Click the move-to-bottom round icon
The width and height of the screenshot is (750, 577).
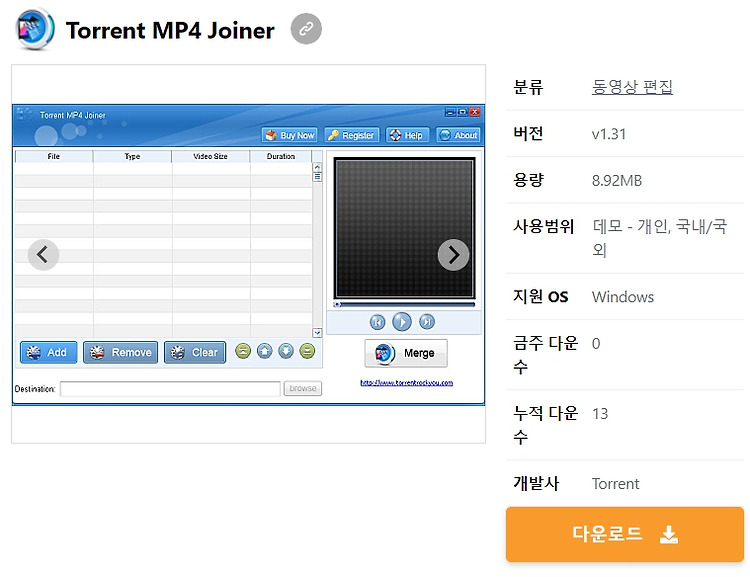point(307,351)
